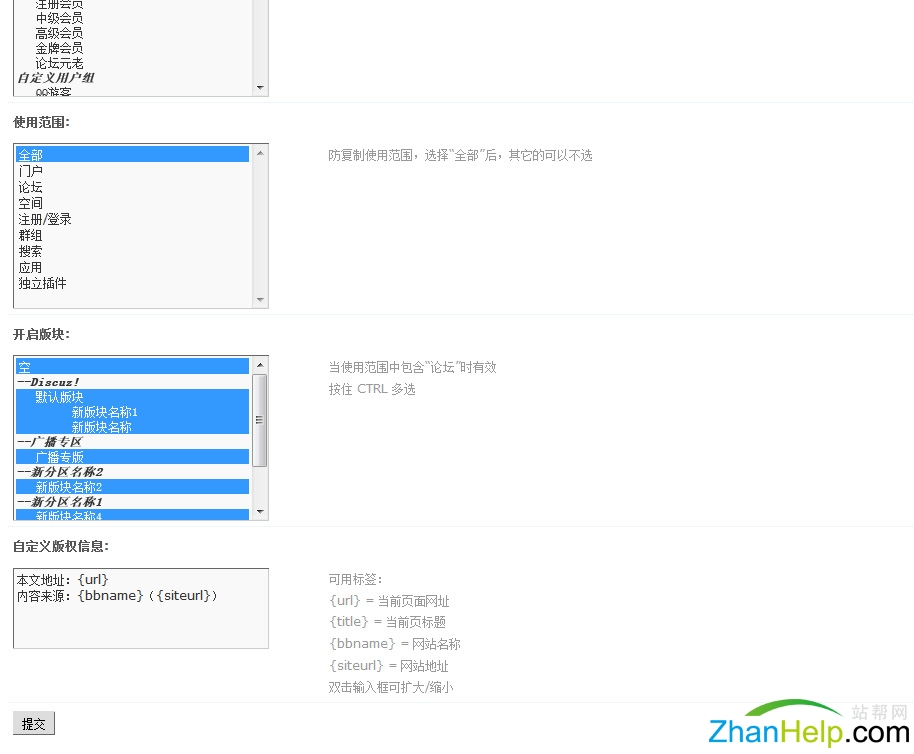Select 广播专版 in the 开启版块 list
The height and width of the screenshot is (754, 914).
[x=132, y=457]
